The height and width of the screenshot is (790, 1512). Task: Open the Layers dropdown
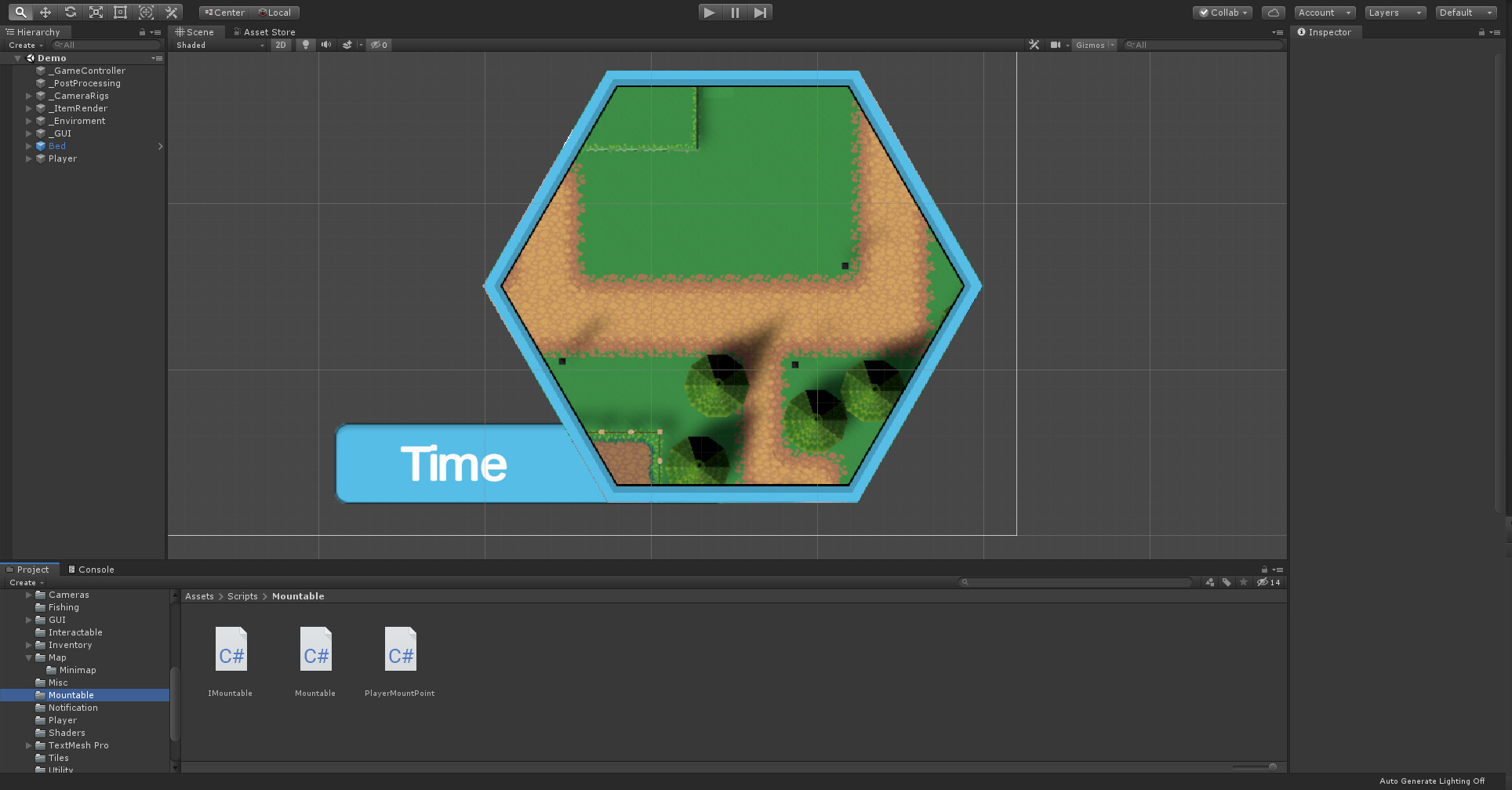coord(1394,12)
